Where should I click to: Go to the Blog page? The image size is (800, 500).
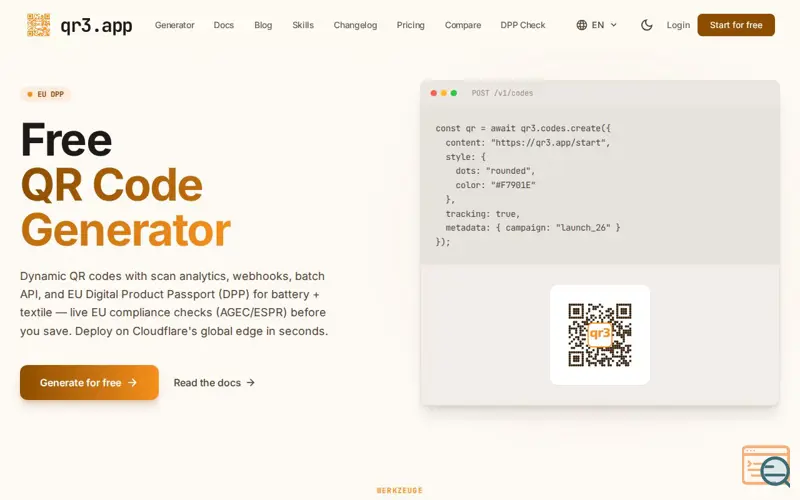click(263, 25)
